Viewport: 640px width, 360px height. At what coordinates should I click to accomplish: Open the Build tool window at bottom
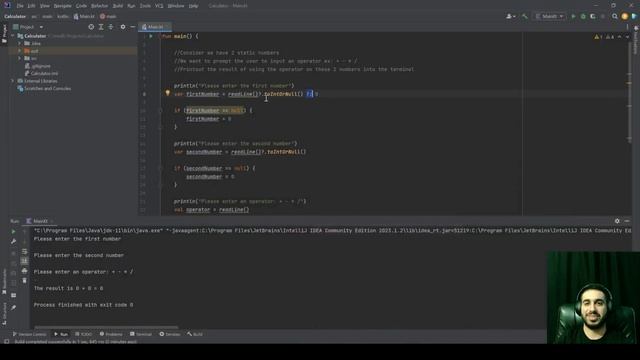195,334
